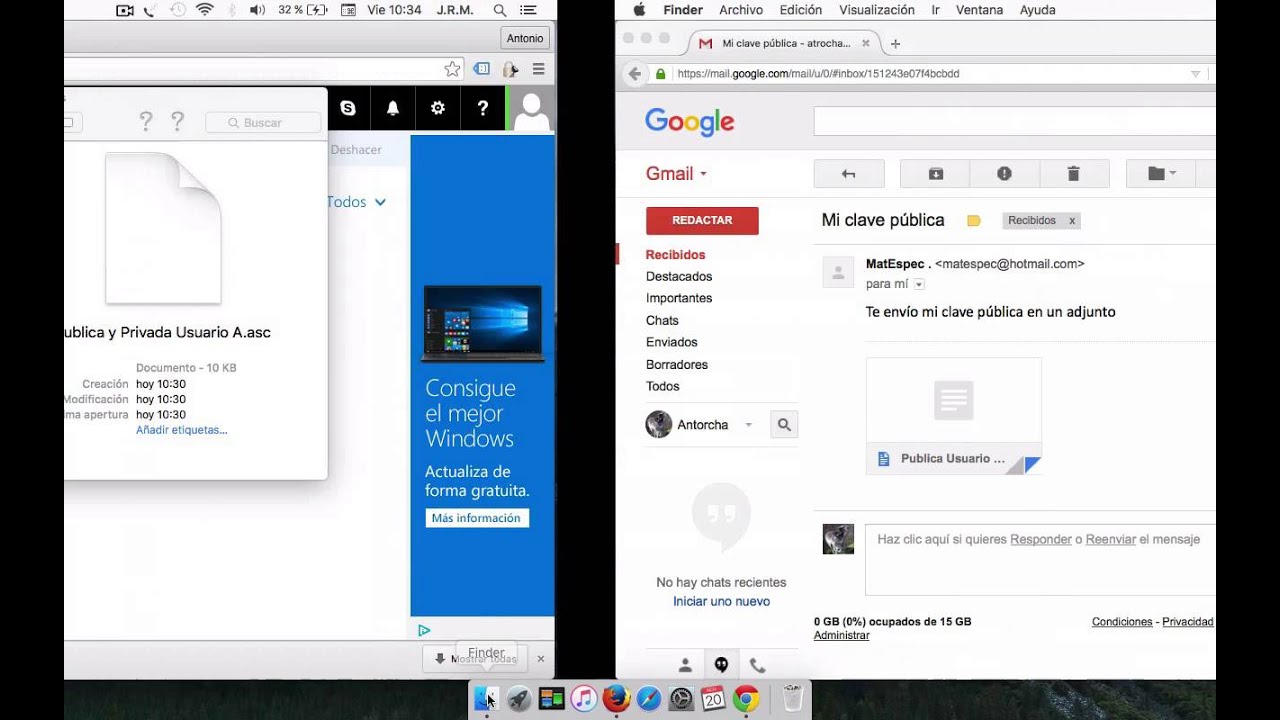This screenshot has height=720, width=1280.
Task: Open the Gmail contacts person tab icon
Action: click(x=685, y=665)
